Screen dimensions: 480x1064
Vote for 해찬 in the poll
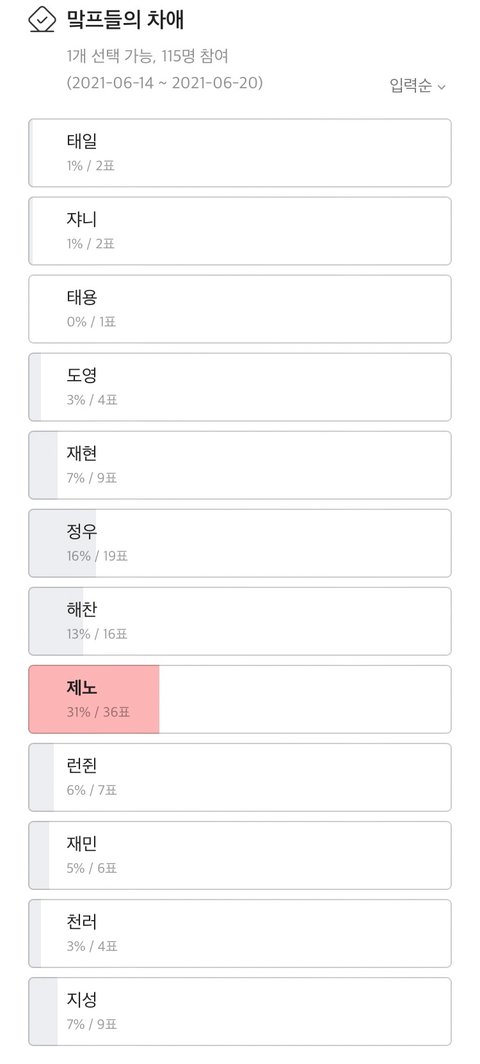[240, 621]
